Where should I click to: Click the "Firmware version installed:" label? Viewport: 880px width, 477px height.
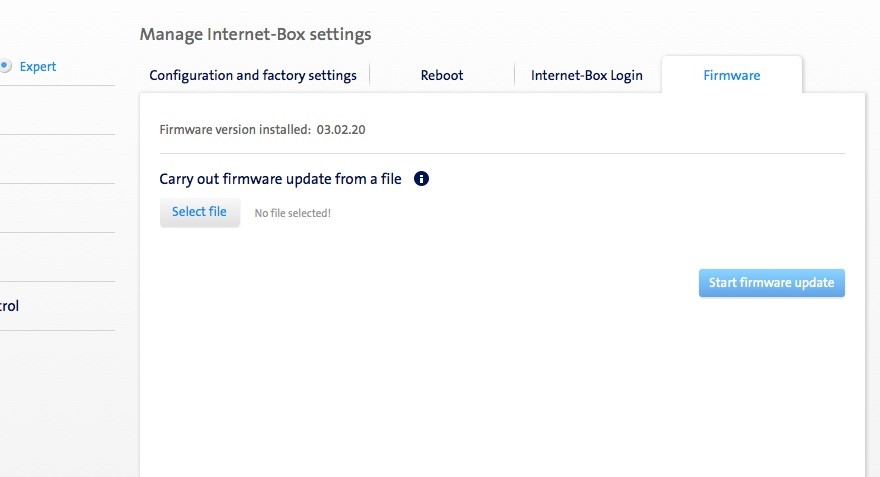pyautogui.click(x=235, y=129)
